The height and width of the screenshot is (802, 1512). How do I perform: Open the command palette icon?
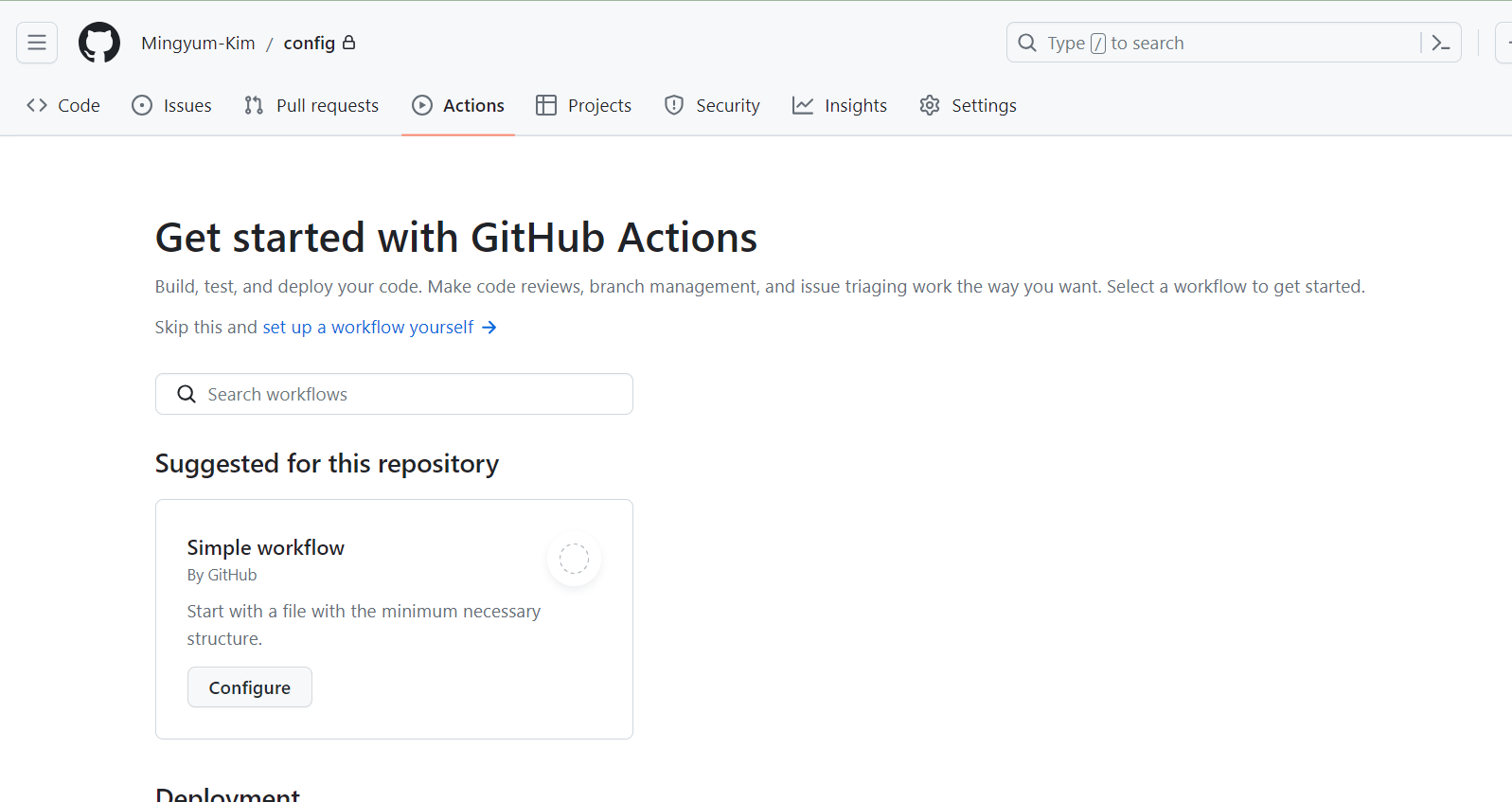coord(1441,43)
